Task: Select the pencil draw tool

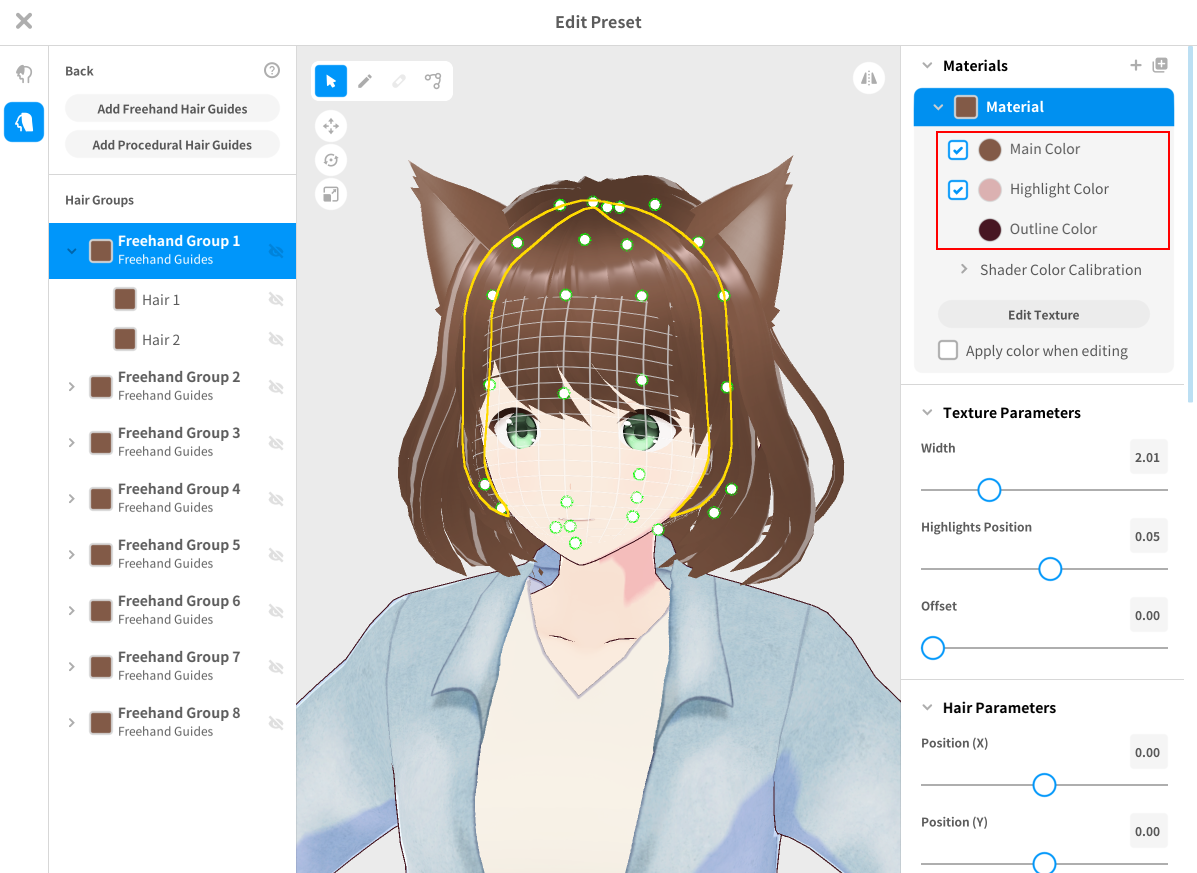Action: click(365, 81)
